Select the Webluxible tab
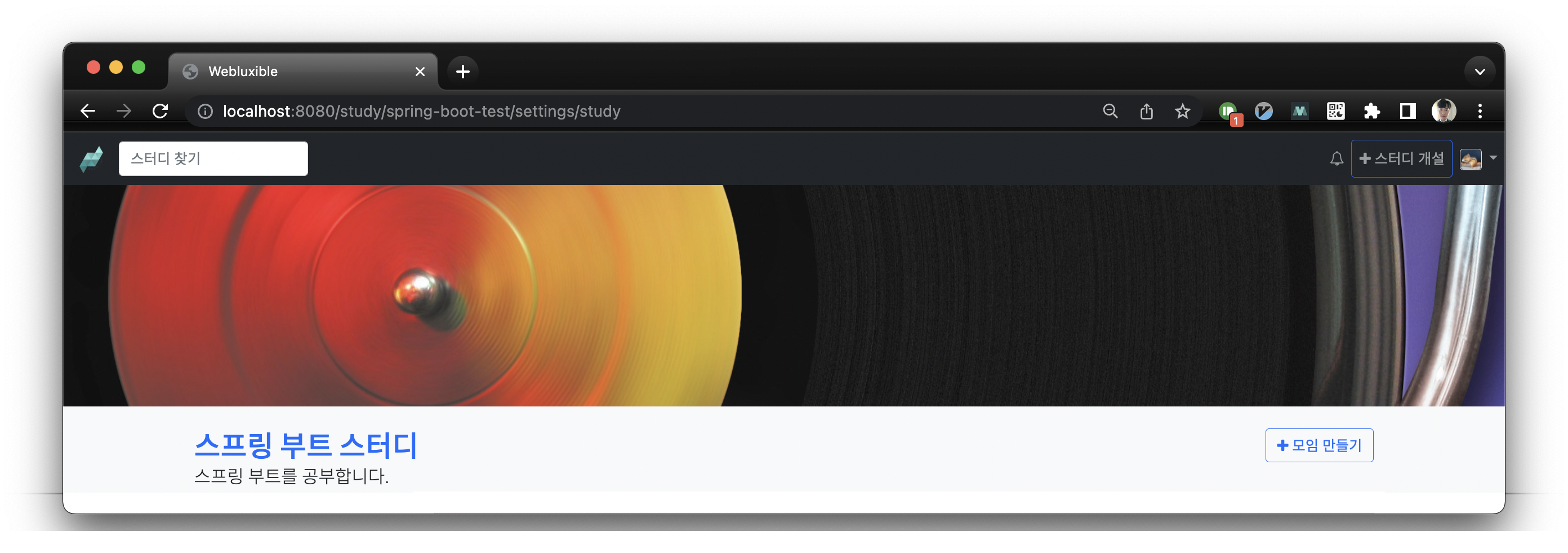The image size is (1568, 553). (x=302, y=71)
